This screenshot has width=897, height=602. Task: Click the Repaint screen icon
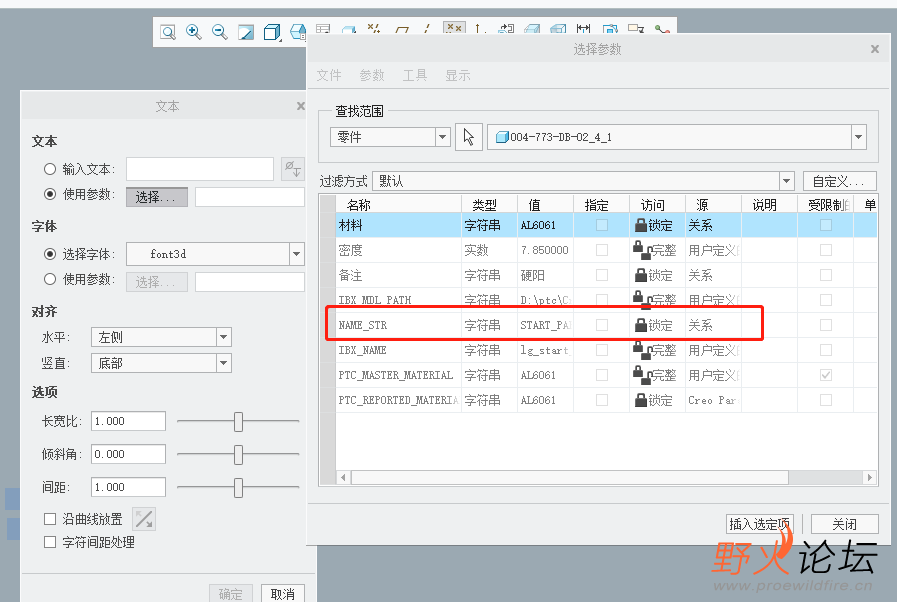pos(246,32)
